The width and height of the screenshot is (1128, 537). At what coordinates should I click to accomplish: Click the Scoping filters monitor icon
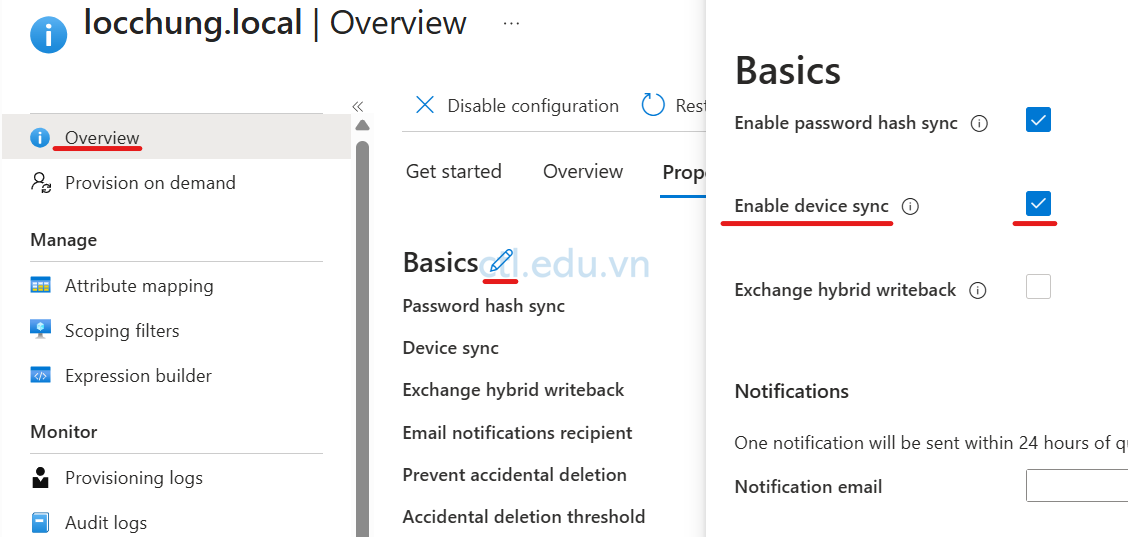pos(40,330)
